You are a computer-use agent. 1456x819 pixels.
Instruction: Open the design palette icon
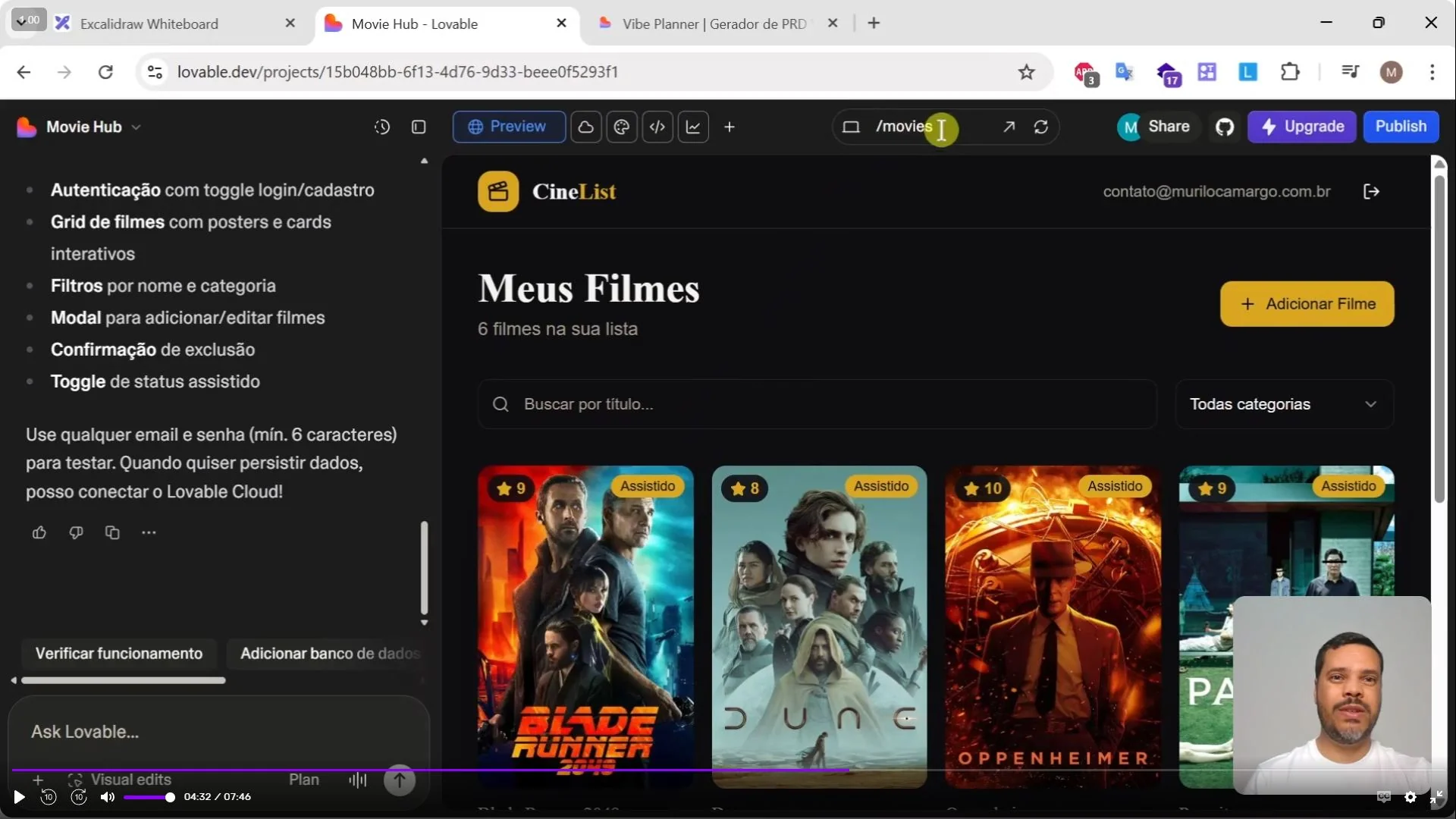click(622, 127)
